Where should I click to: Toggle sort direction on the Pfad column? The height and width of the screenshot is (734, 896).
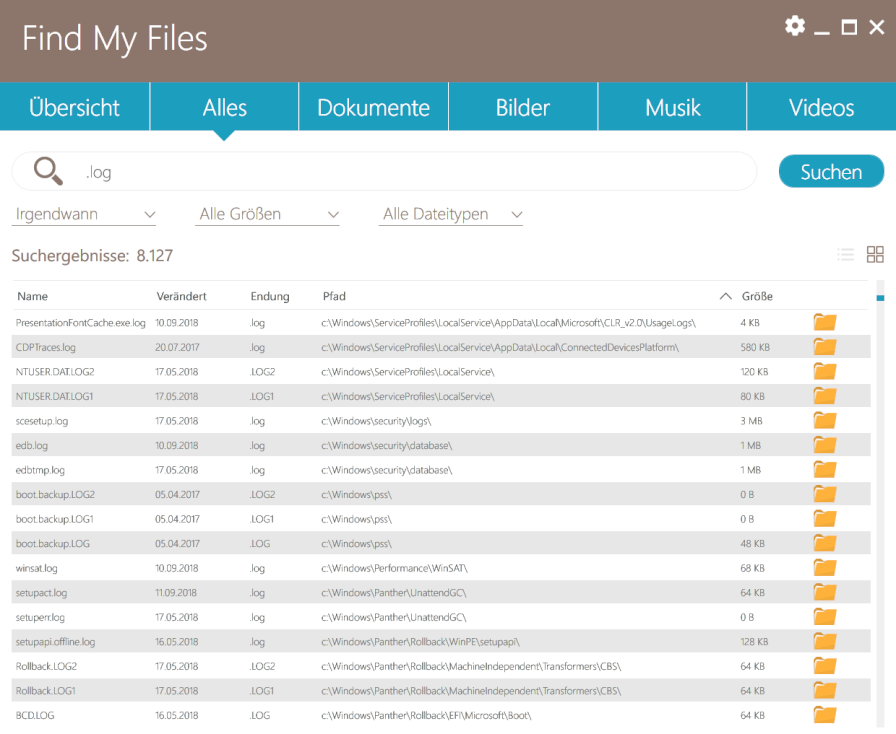coord(333,296)
